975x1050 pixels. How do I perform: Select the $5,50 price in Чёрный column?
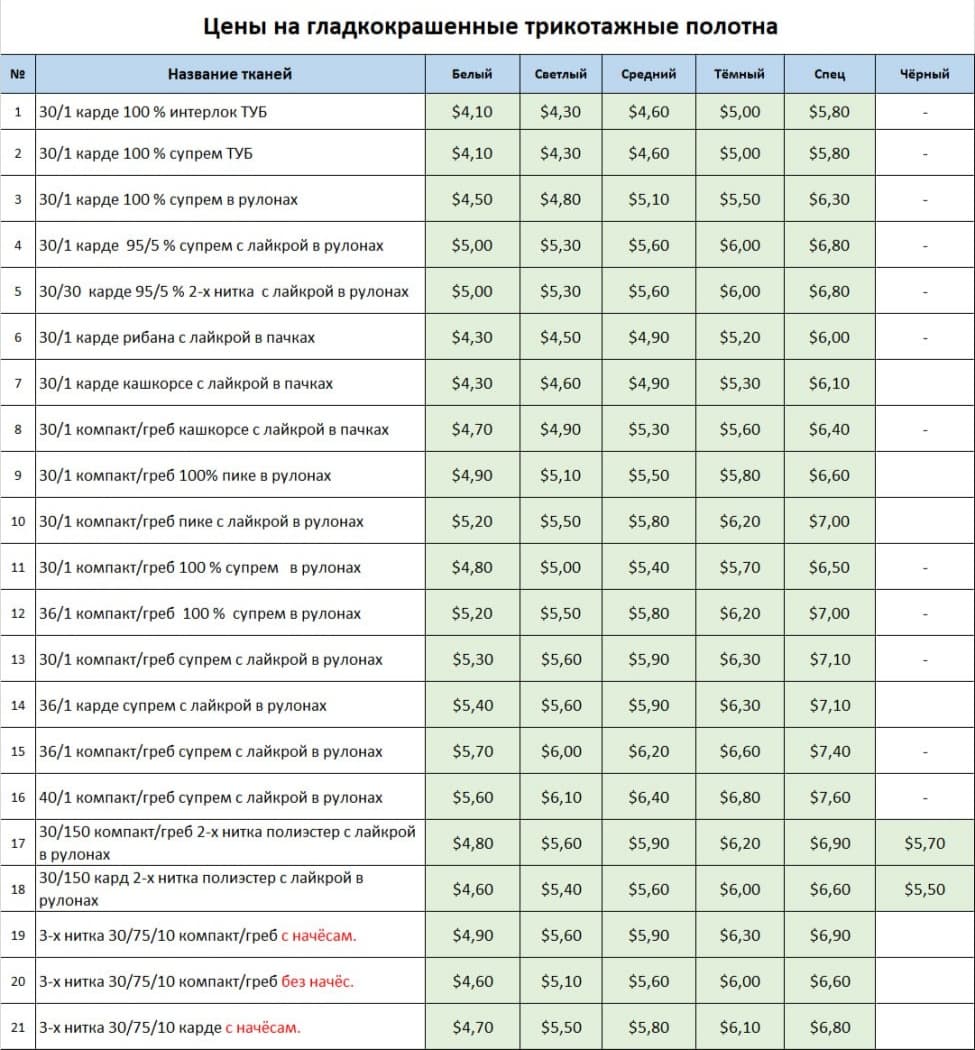click(x=925, y=889)
